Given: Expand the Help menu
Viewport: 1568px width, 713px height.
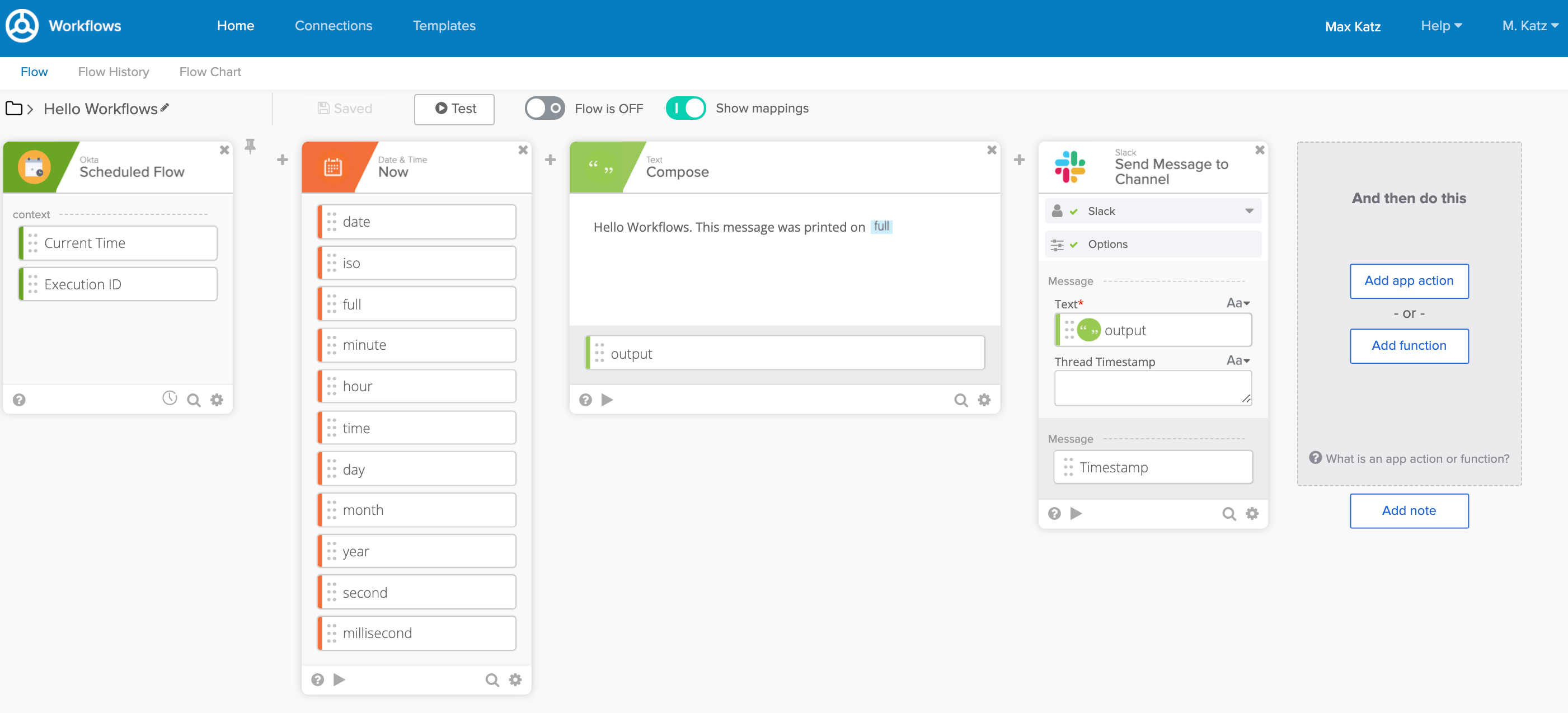Looking at the screenshot, I should [x=1440, y=26].
